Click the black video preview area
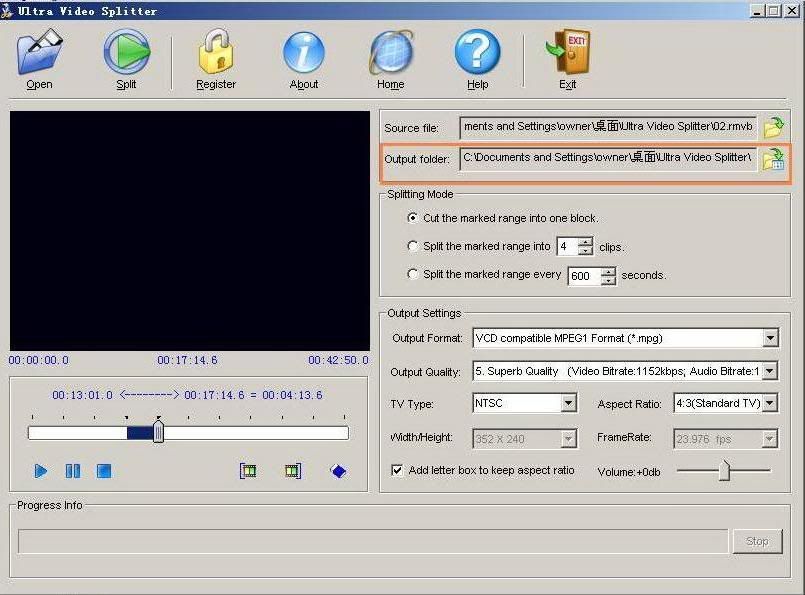This screenshot has width=805, height=595. point(189,231)
